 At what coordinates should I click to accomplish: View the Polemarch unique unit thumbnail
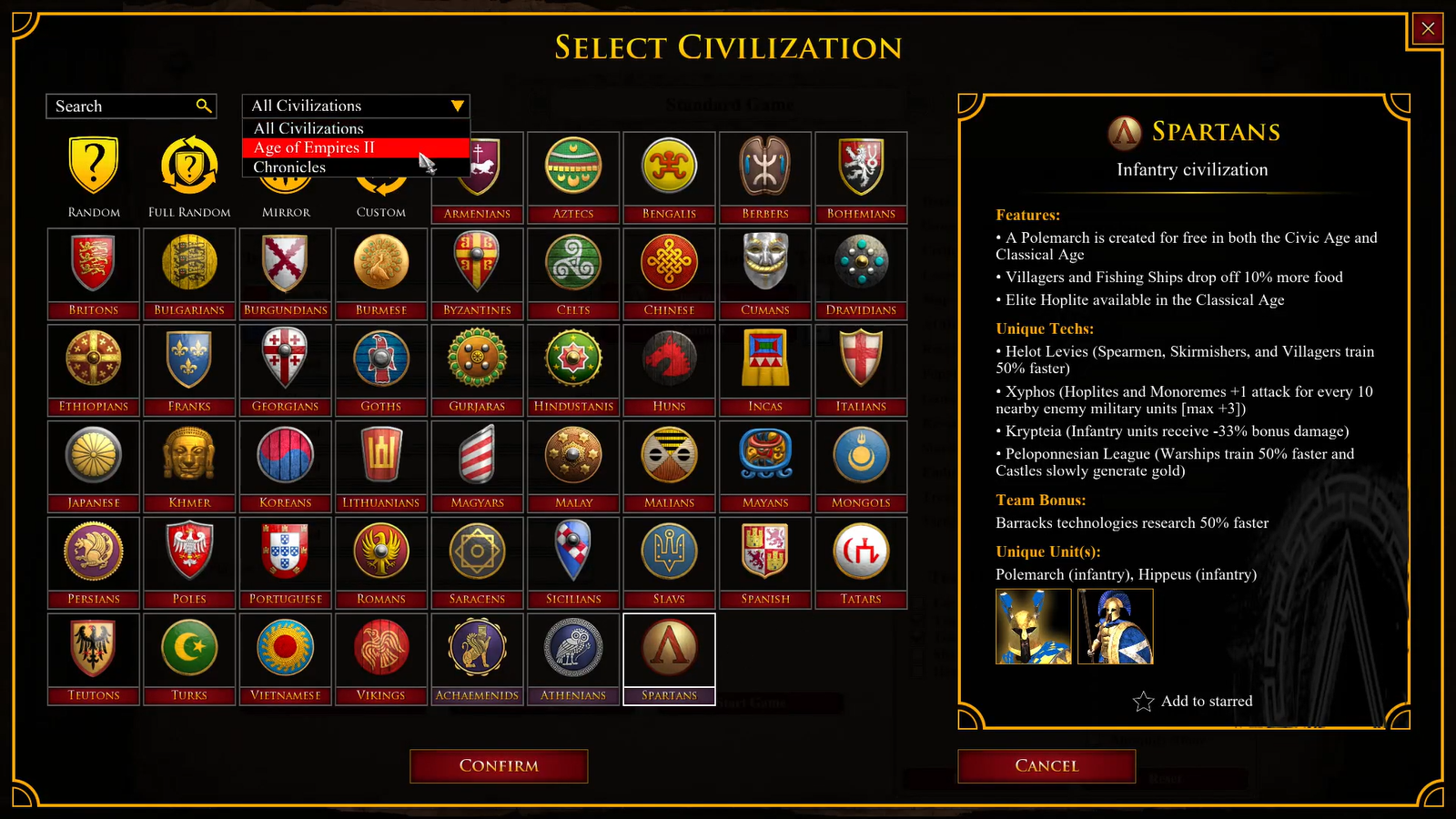point(1034,626)
